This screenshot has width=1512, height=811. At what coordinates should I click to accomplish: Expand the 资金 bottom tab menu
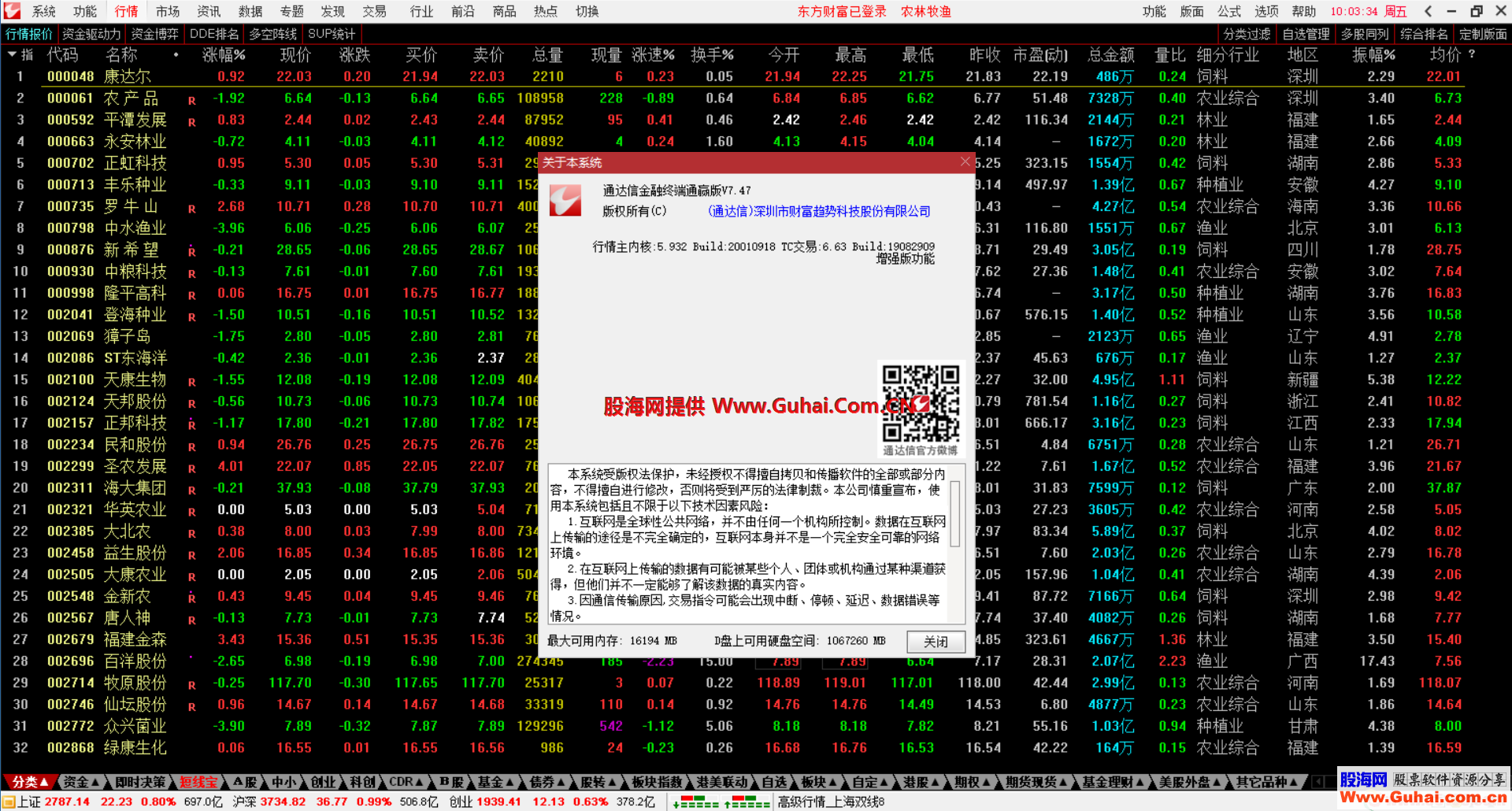81,782
